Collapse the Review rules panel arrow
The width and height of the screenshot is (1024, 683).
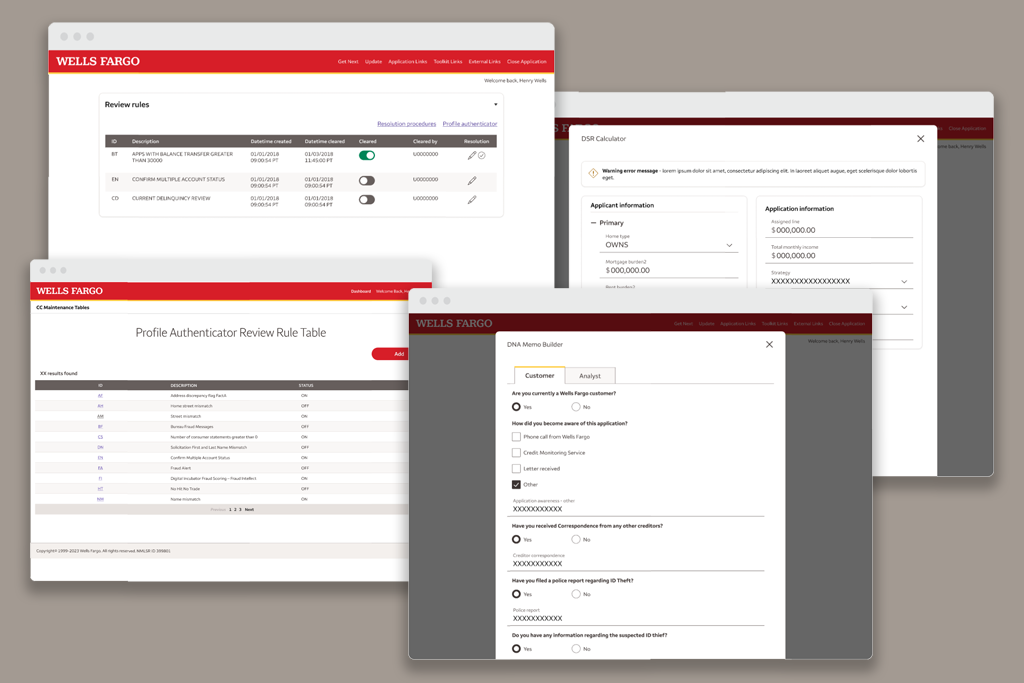click(x=495, y=104)
